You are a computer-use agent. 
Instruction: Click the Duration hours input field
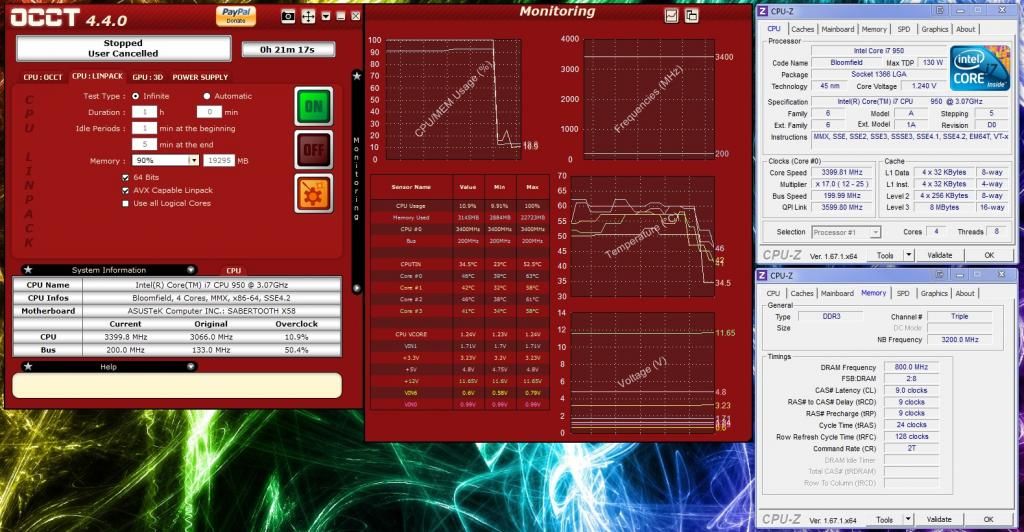[x=144, y=112]
